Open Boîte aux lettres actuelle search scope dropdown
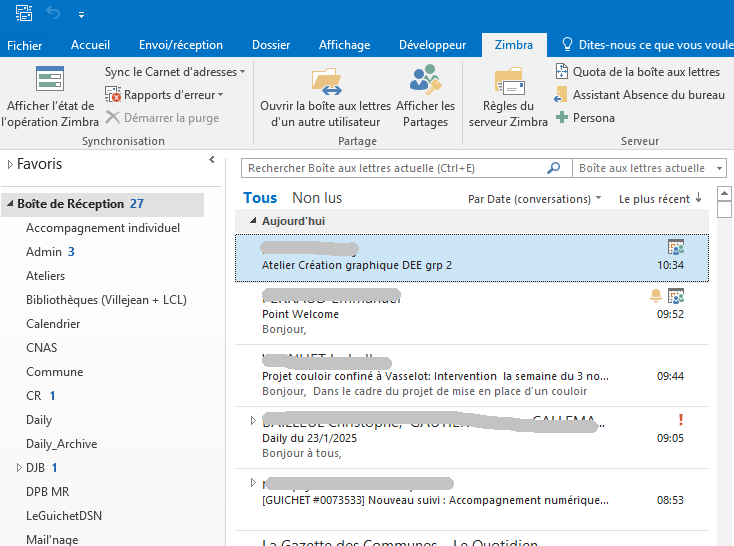 click(x=649, y=168)
